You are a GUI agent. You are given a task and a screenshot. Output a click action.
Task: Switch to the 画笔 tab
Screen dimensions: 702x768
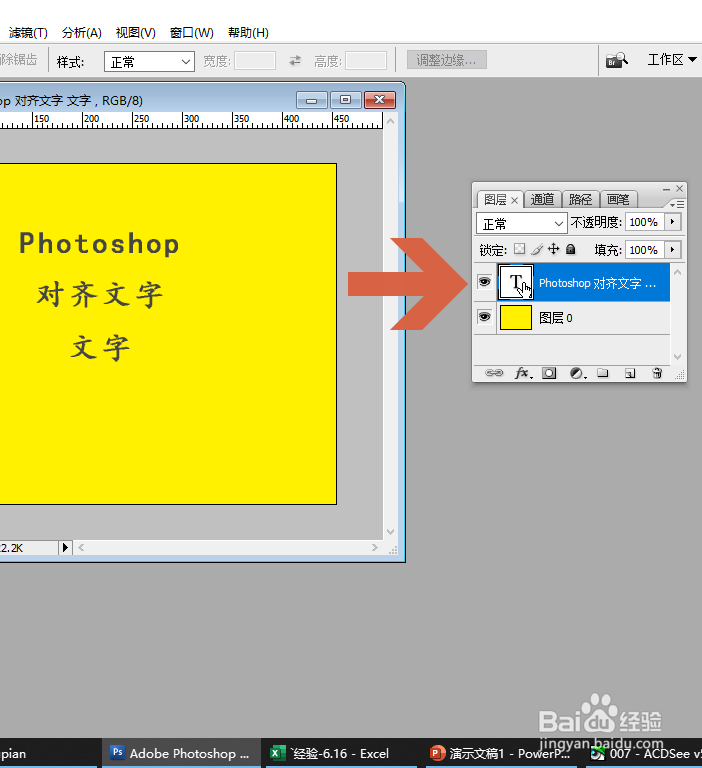point(618,199)
